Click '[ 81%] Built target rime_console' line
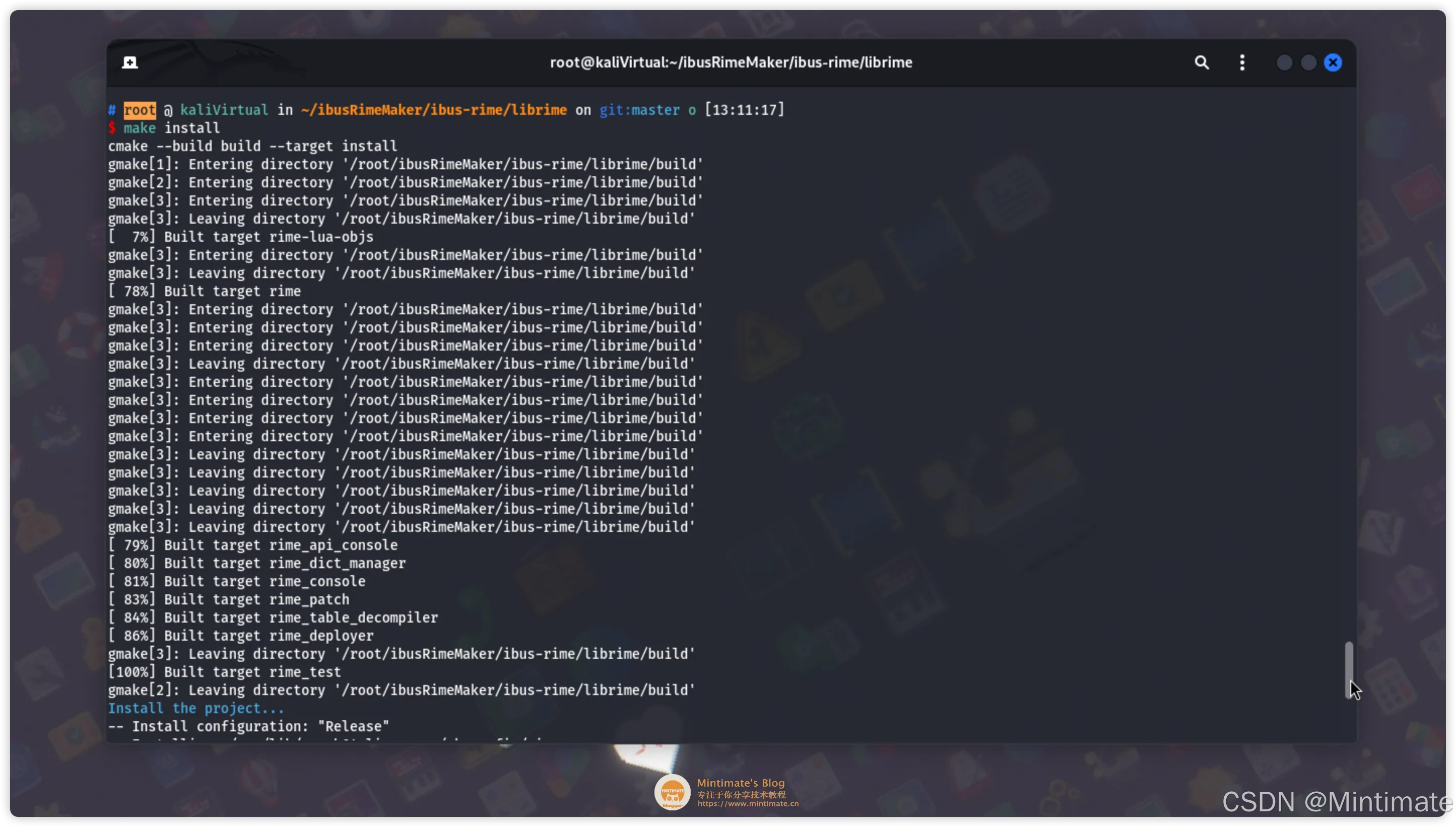This screenshot has height=827, width=1456. coord(237,582)
